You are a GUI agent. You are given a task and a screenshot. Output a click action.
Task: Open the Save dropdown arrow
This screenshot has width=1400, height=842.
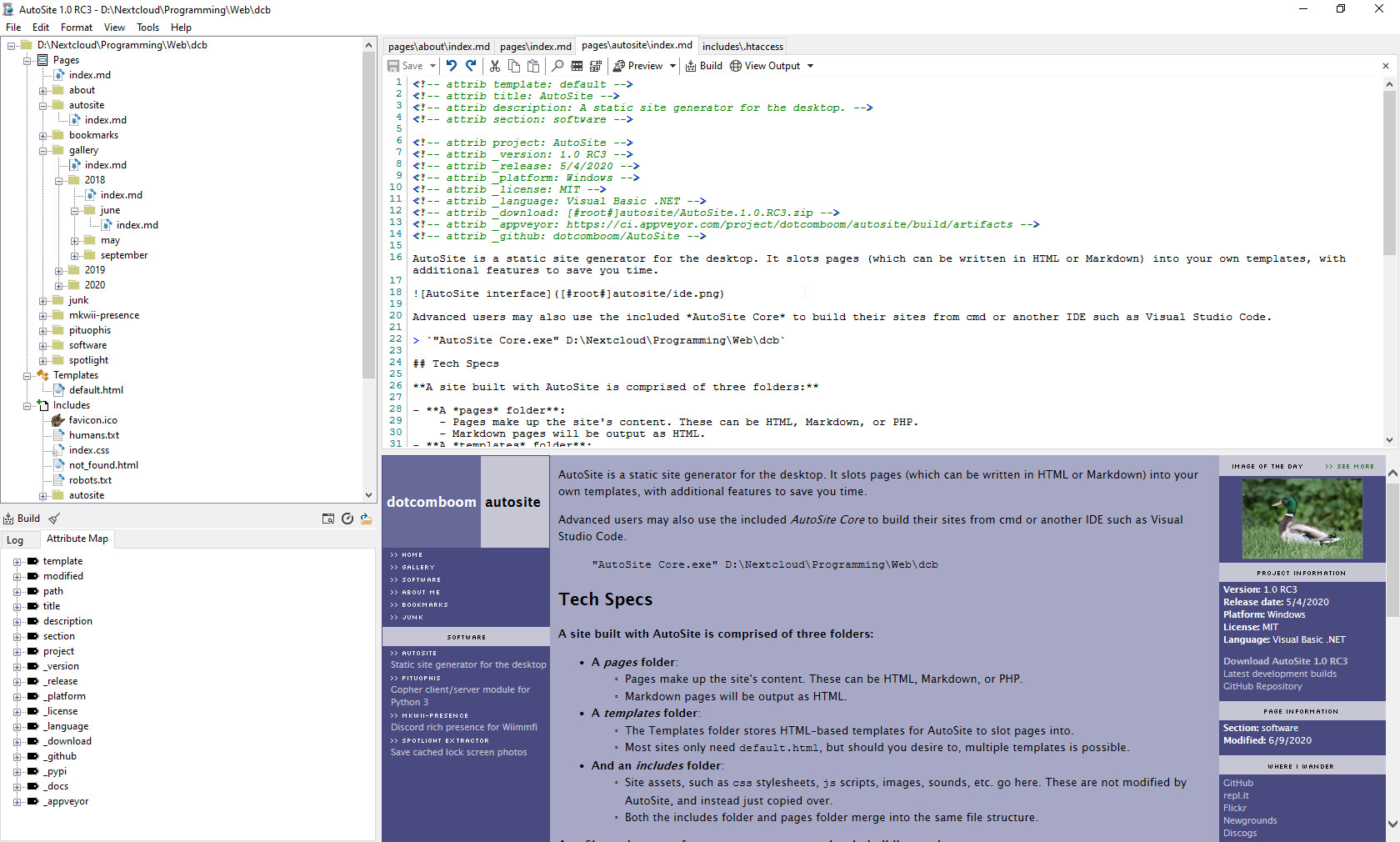[432, 66]
